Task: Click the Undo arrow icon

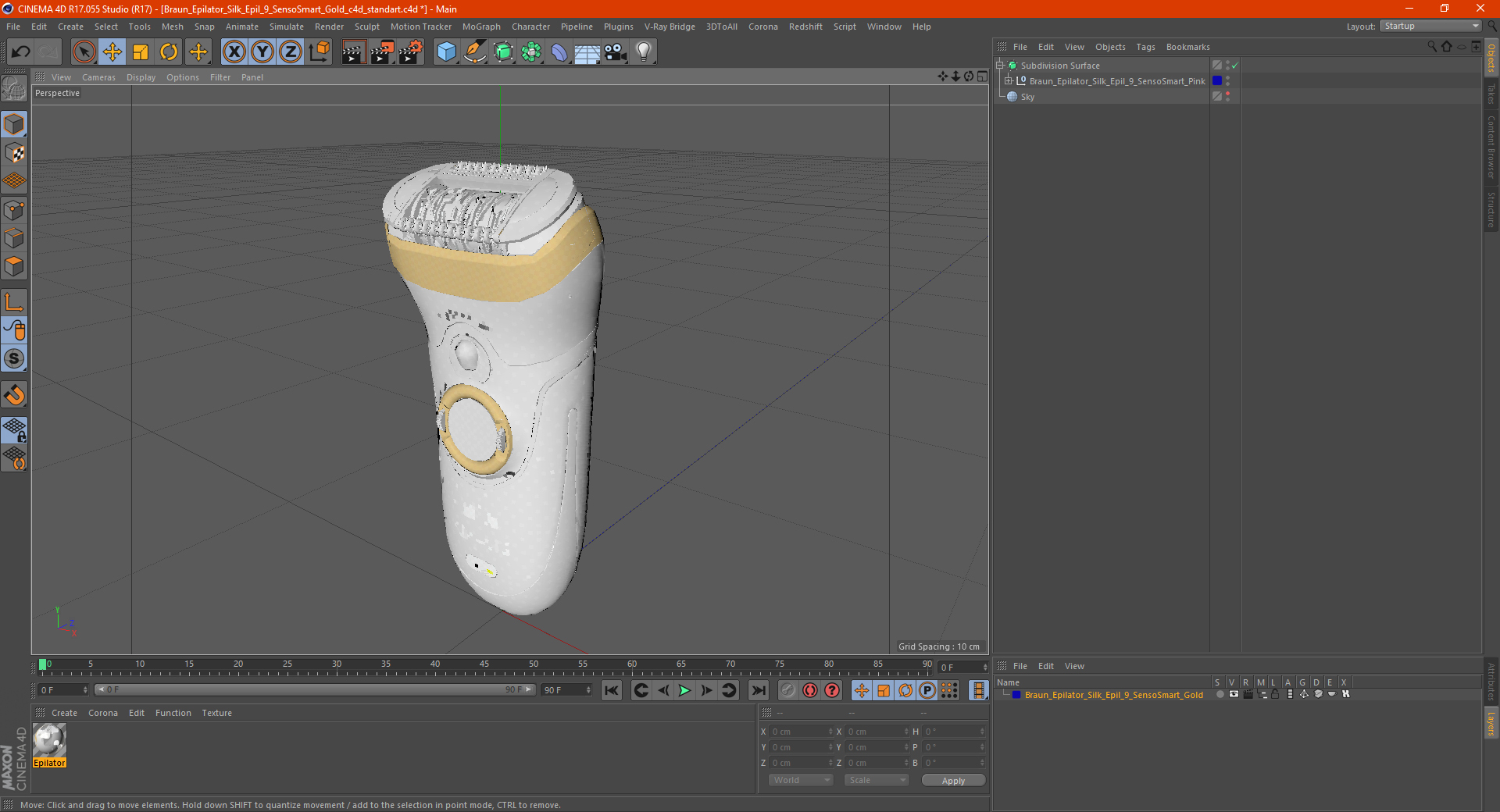Action: click(x=21, y=52)
